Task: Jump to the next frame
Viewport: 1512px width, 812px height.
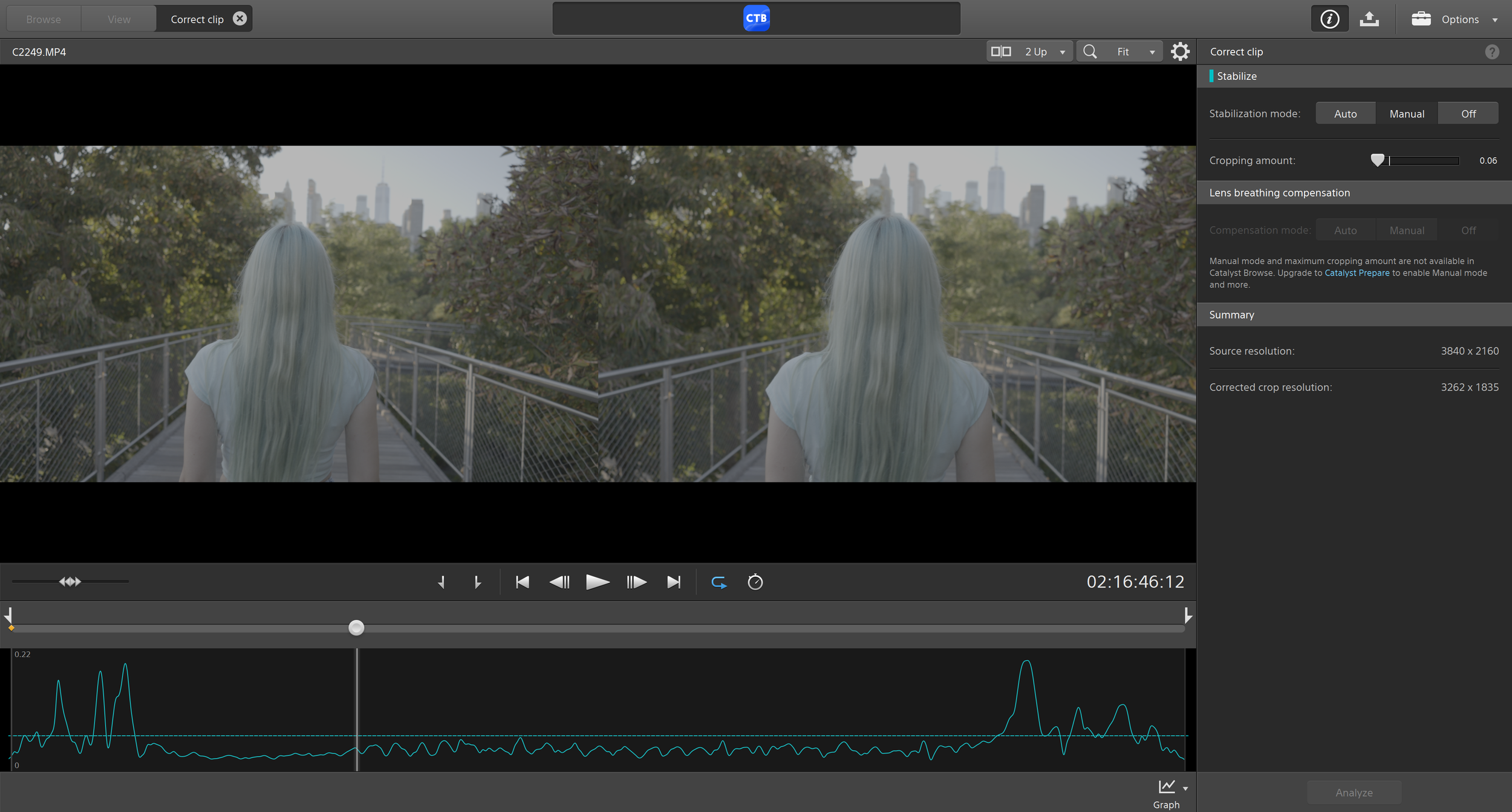Action: coord(636,582)
